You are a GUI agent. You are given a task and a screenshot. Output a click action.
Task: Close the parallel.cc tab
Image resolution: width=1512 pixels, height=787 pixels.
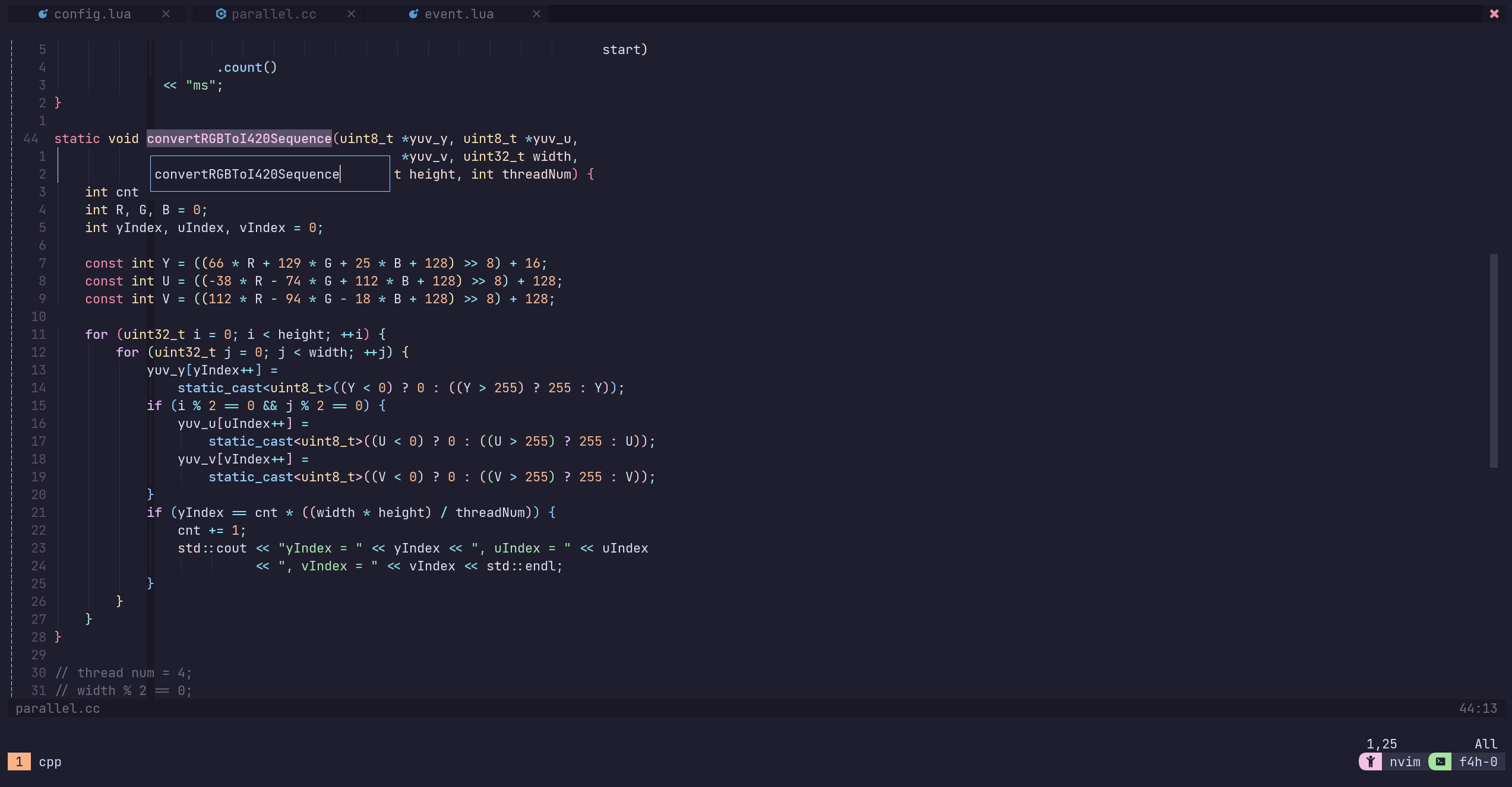[352, 14]
